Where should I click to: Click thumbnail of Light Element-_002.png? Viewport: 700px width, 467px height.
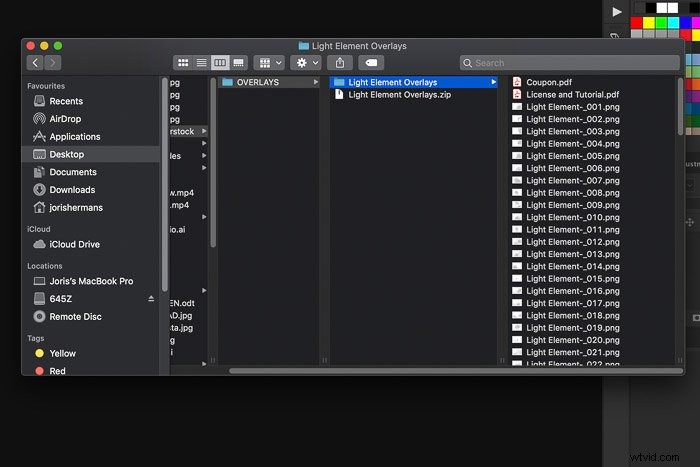517,119
